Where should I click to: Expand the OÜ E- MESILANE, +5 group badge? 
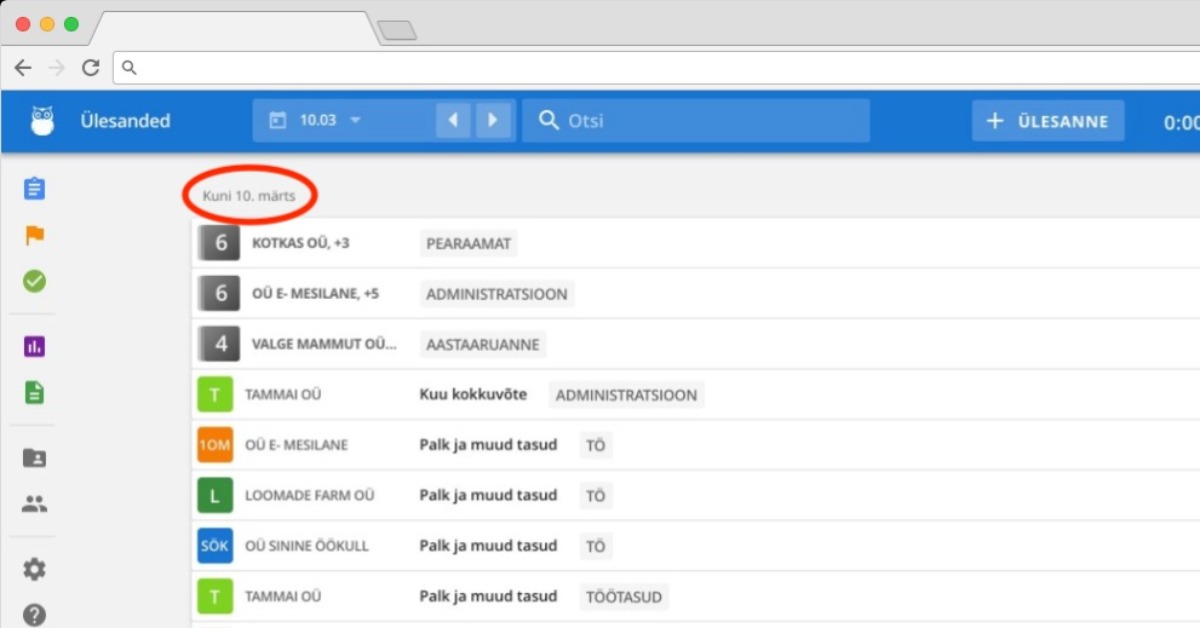[x=220, y=294]
